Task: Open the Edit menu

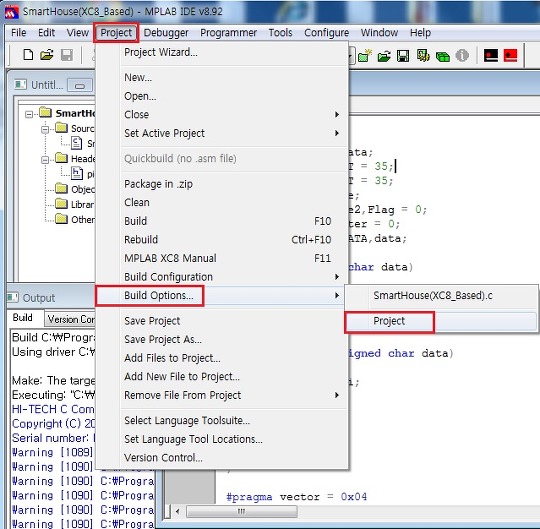Action: click(46, 33)
